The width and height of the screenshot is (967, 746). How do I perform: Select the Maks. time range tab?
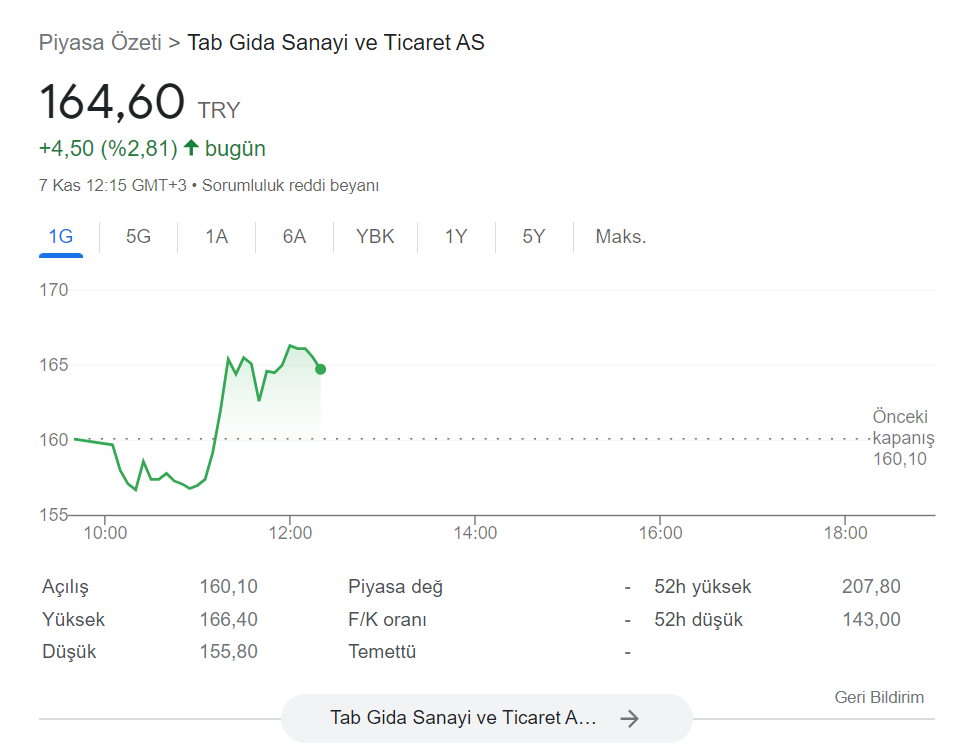(x=620, y=237)
